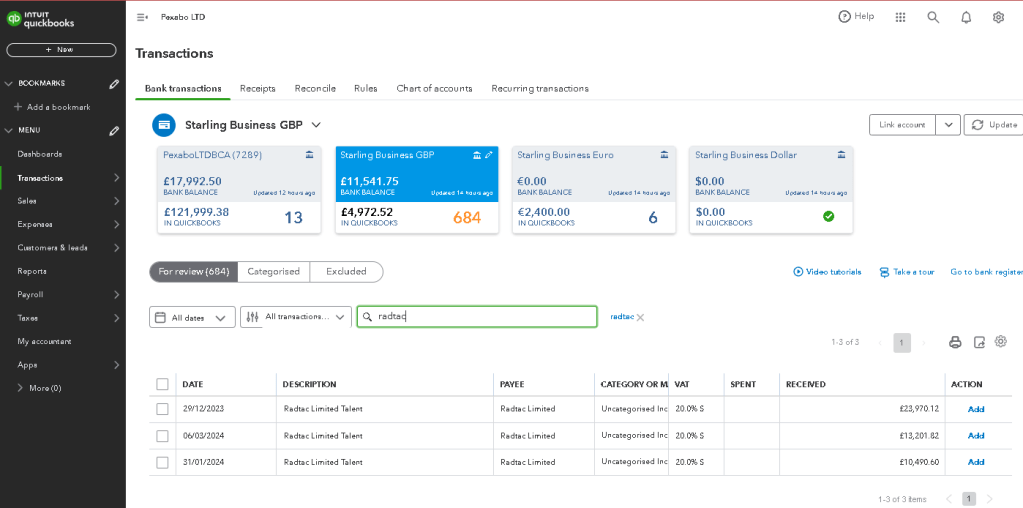Click the Link account button

point(902,125)
